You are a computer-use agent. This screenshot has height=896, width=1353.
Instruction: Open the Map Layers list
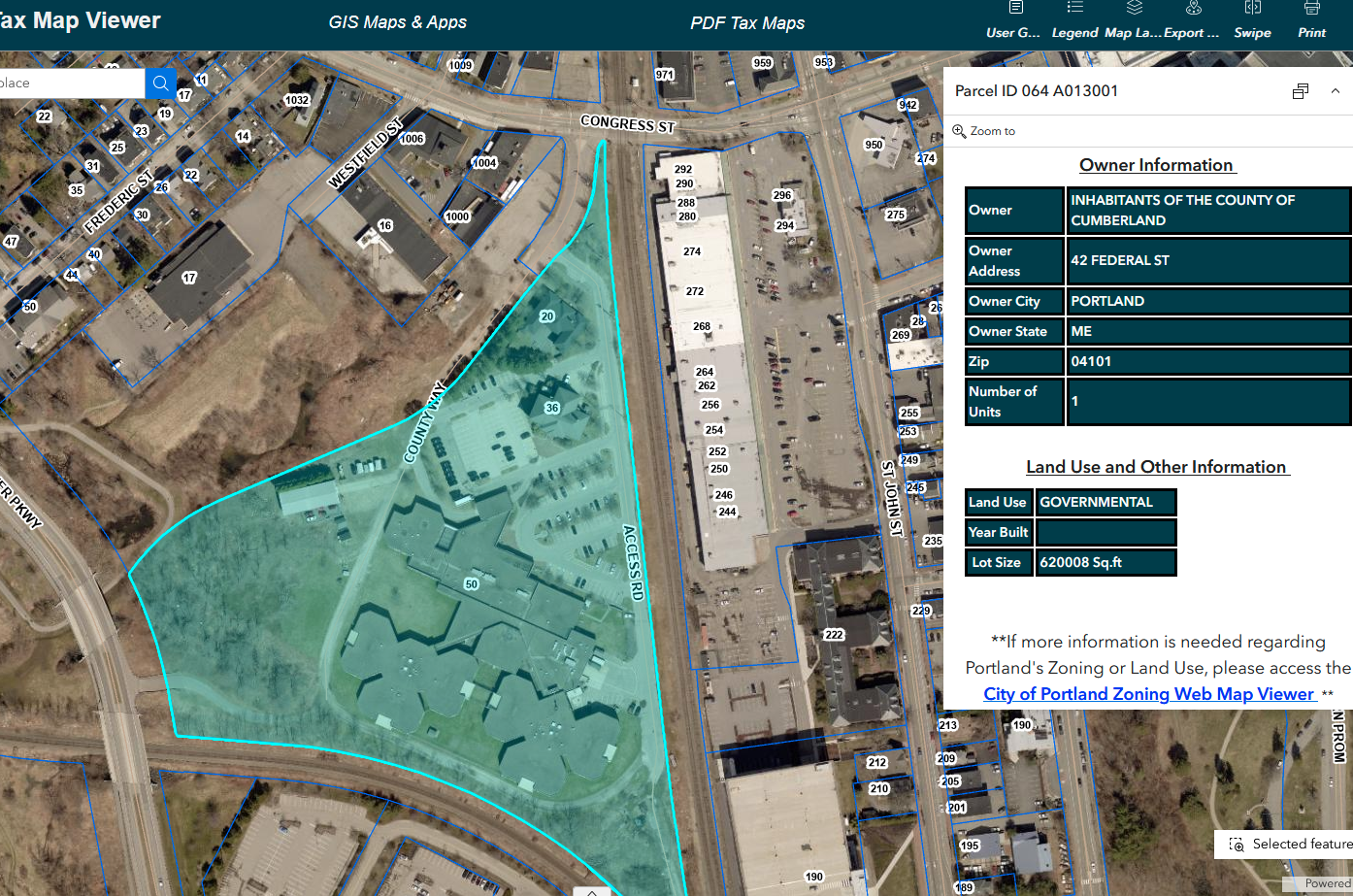(x=1133, y=20)
